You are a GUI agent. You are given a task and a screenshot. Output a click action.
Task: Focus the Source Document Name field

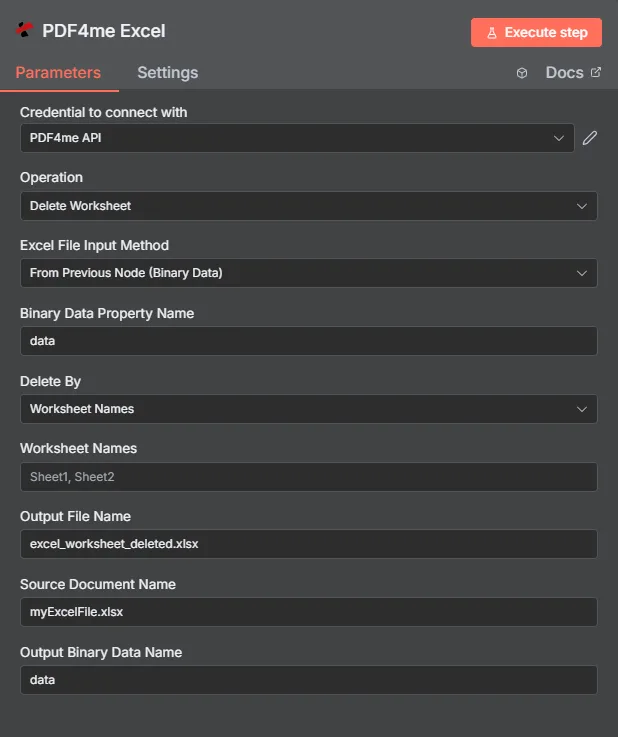(309, 612)
